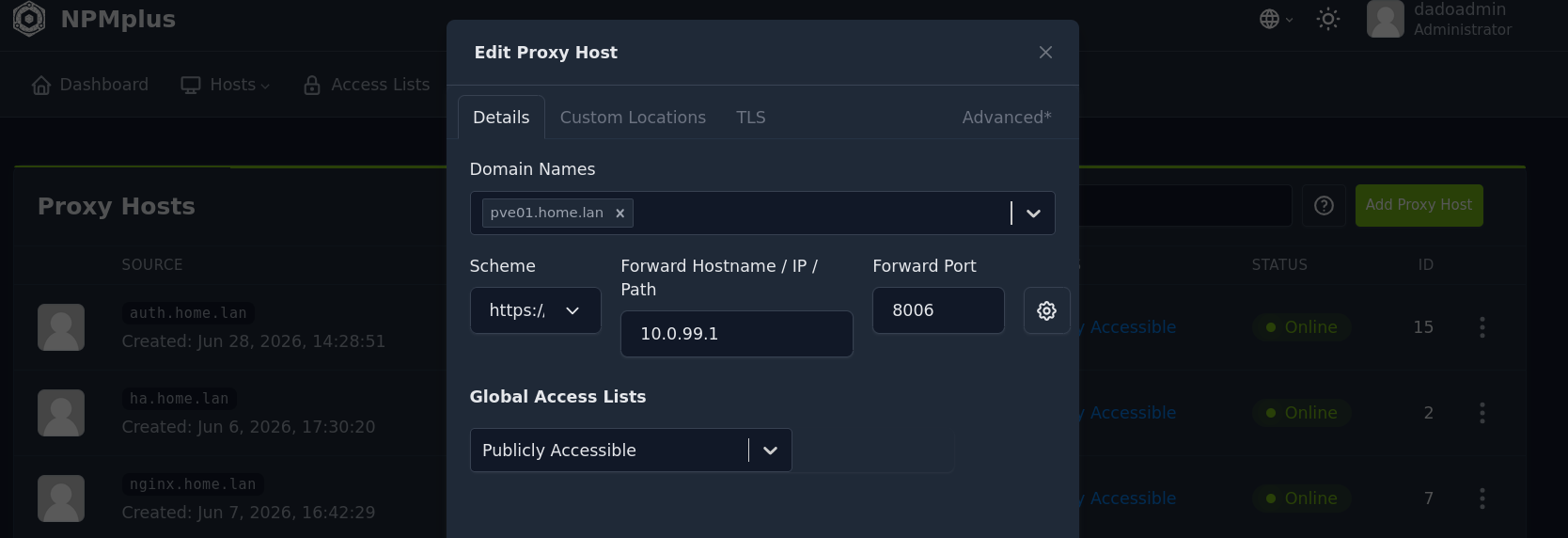Open the auth.home.lan source link
Screen dimensions: 1568x538
tap(188, 313)
